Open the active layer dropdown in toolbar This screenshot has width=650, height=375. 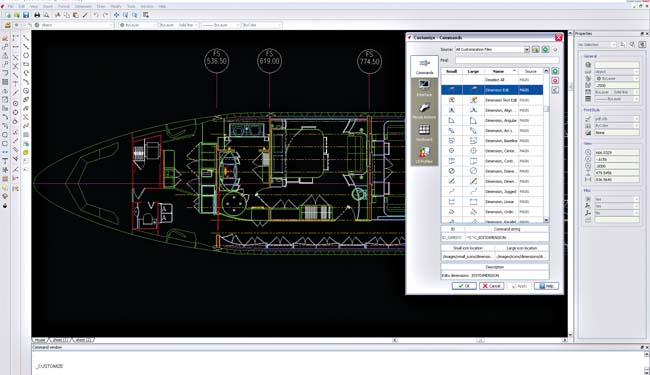click(x=73, y=25)
